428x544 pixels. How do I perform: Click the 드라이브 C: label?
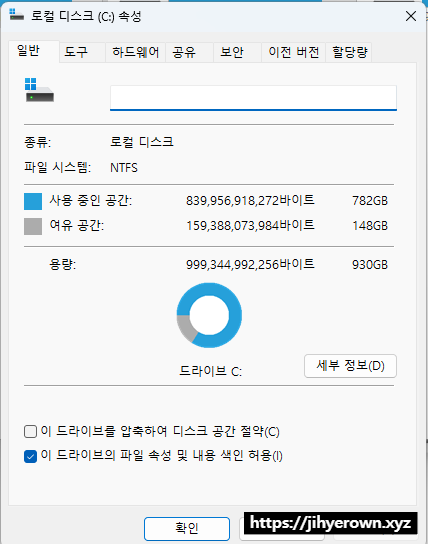coord(211,371)
